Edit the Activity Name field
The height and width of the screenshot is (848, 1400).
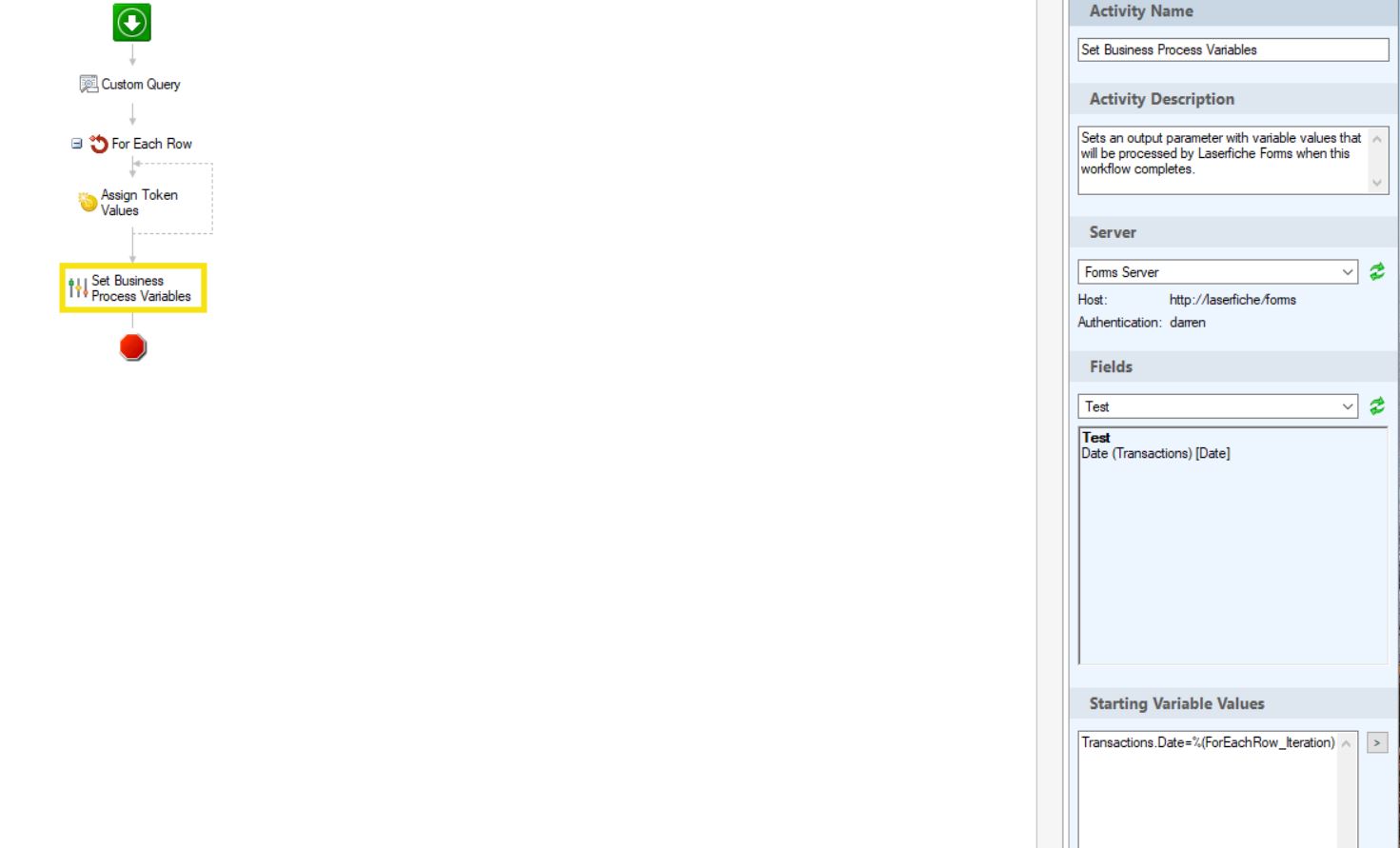[x=1232, y=49]
